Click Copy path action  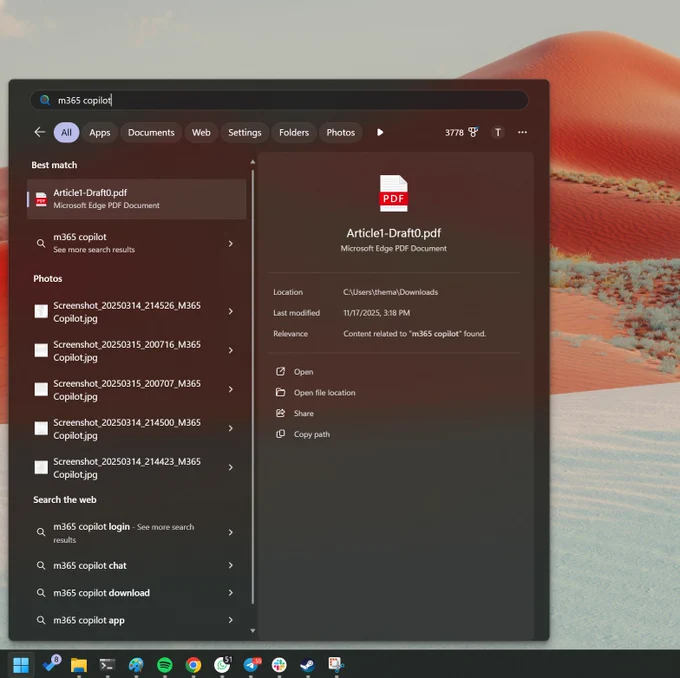click(303, 434)
